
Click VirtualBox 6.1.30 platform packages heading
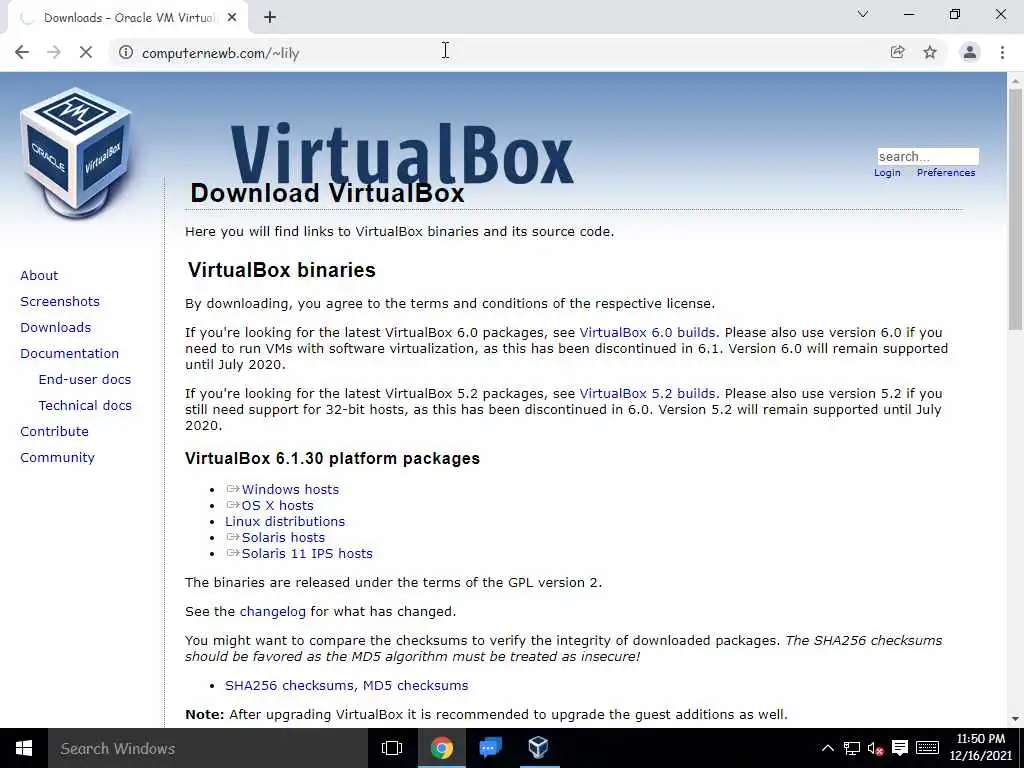pos(332,458)
